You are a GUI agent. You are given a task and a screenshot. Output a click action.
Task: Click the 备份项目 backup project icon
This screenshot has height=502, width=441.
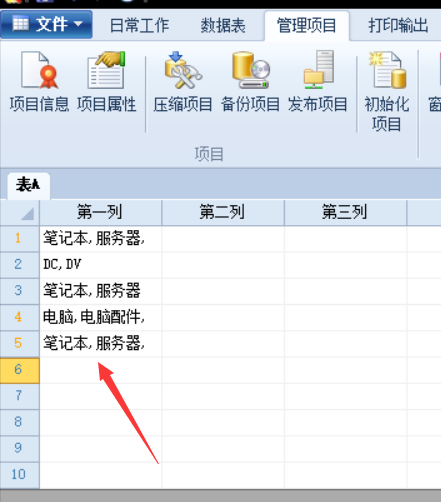pyautogui.click(x=250, y=82)
